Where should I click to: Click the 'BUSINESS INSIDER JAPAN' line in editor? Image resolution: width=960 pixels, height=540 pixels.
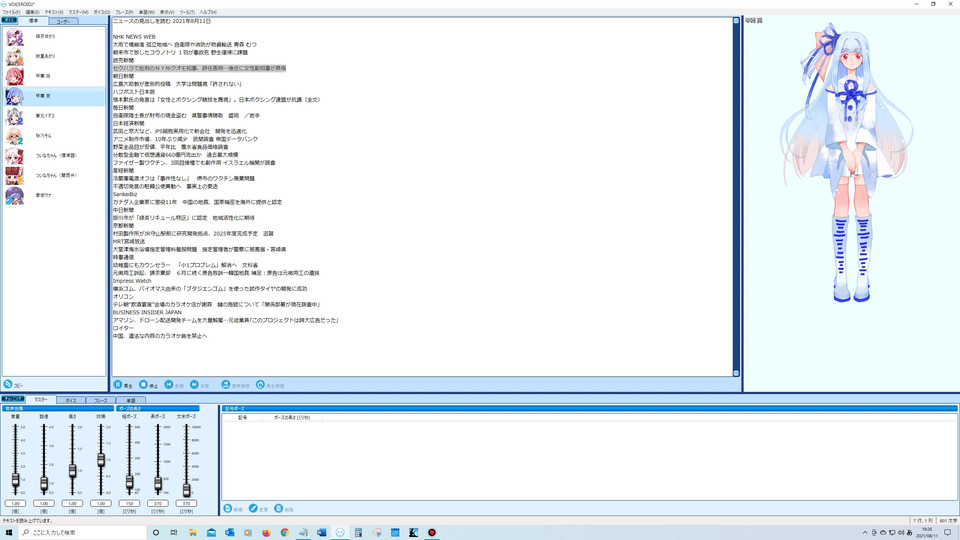point(147,312)
